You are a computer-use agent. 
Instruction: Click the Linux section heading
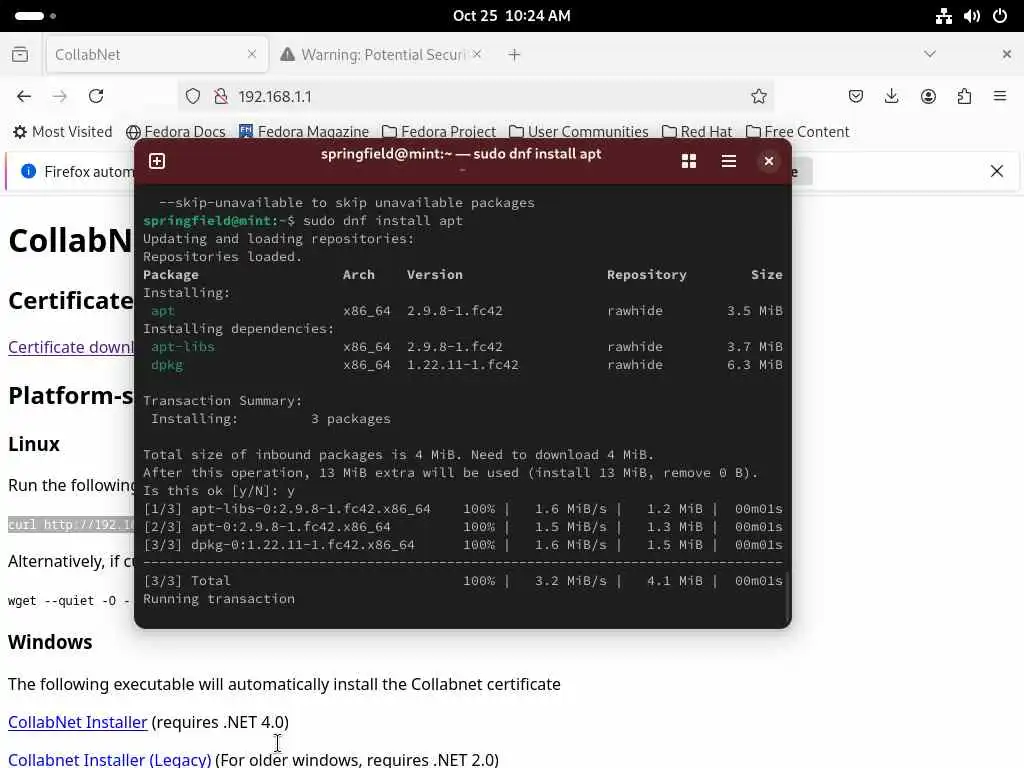[x=34, y=444]
